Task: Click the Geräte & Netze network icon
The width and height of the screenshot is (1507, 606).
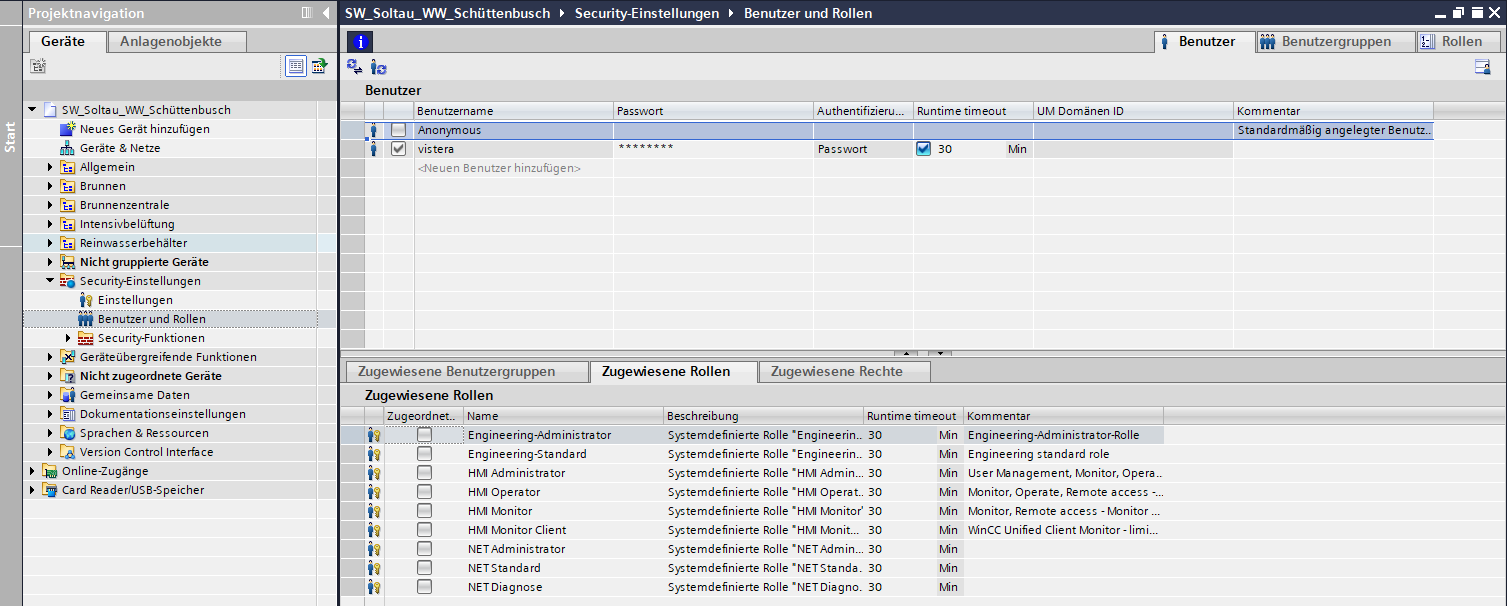Action: point(68,148)
